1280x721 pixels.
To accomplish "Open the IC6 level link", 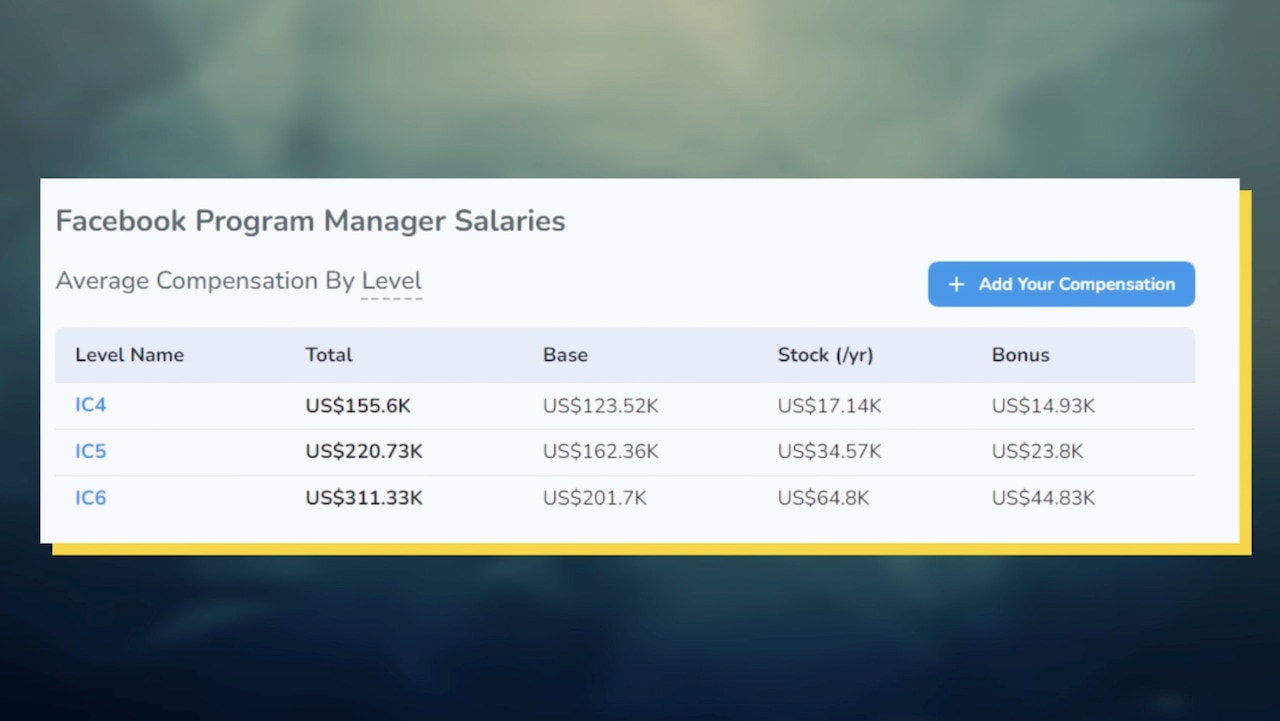I will (x=91, y=498).
